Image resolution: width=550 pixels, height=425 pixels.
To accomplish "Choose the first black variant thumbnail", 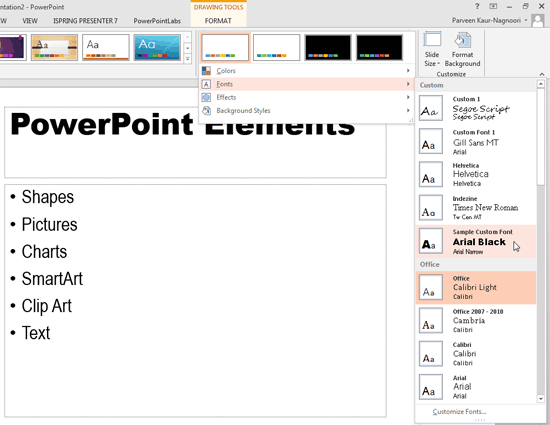I will pyautogui.click(x=328, y=47).
